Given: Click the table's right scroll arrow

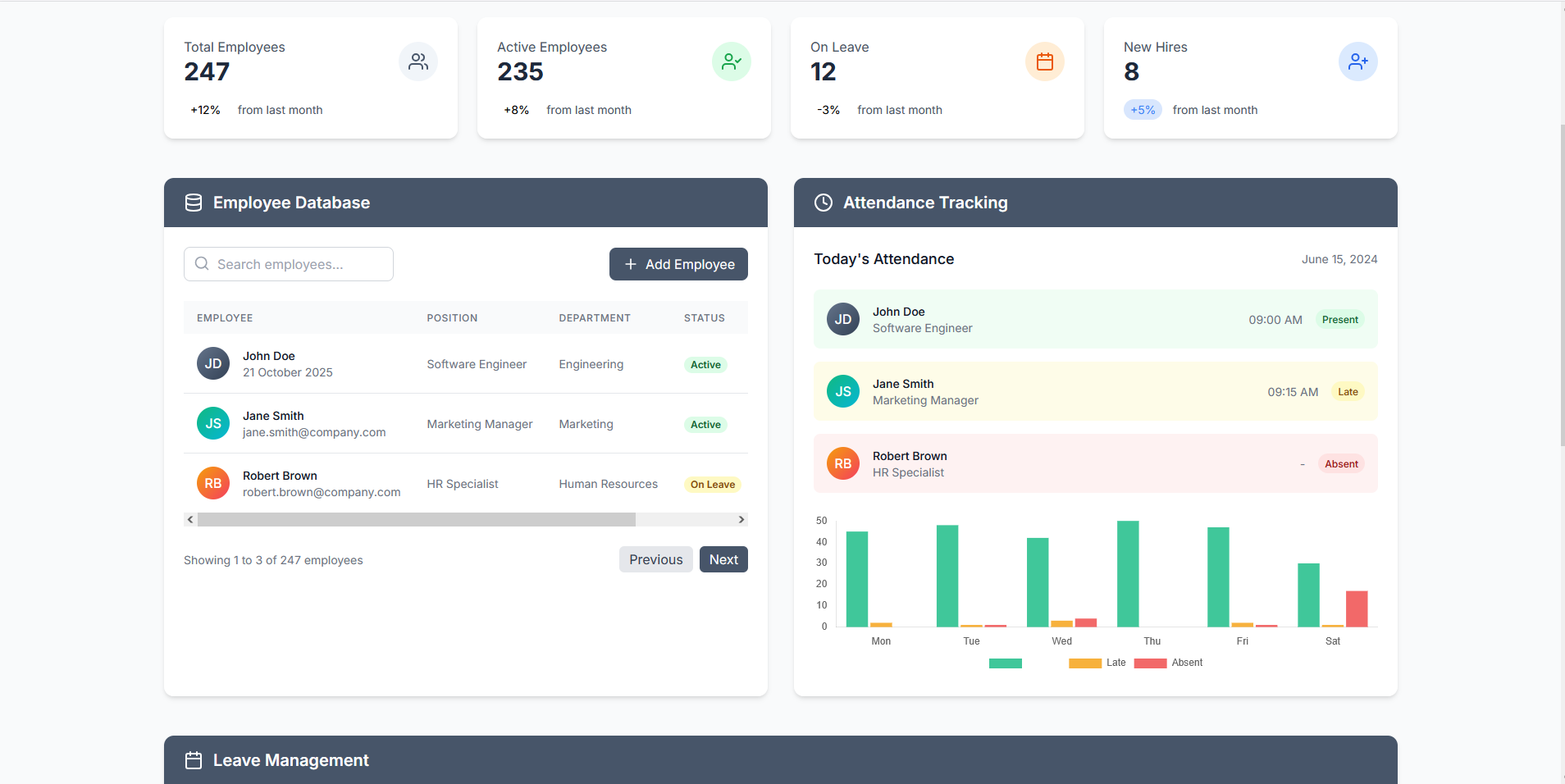Looking at the screenshot, I should pos(741,519).
